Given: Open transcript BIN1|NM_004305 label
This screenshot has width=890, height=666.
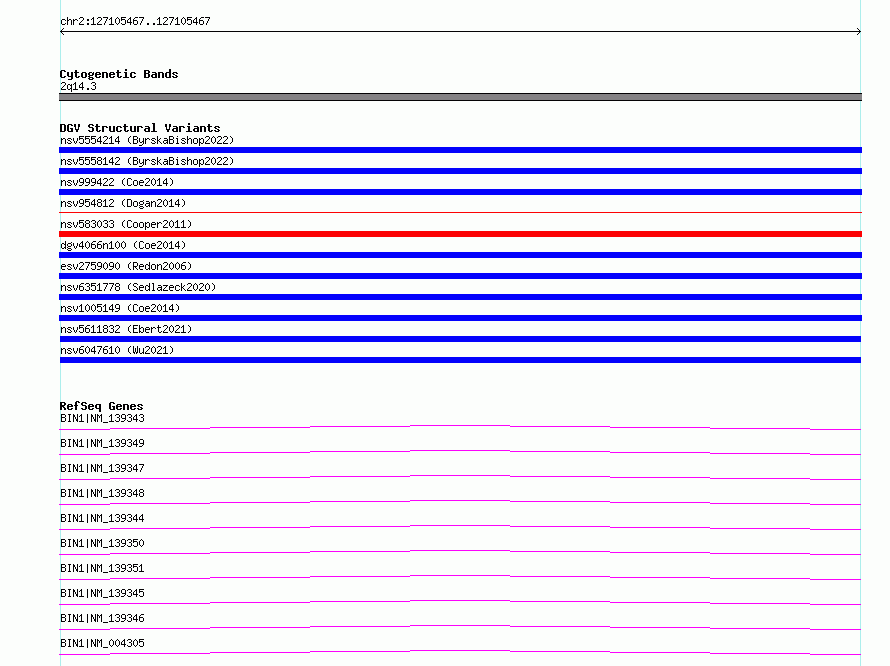Looking at the screenshot, I should [102, 643].
